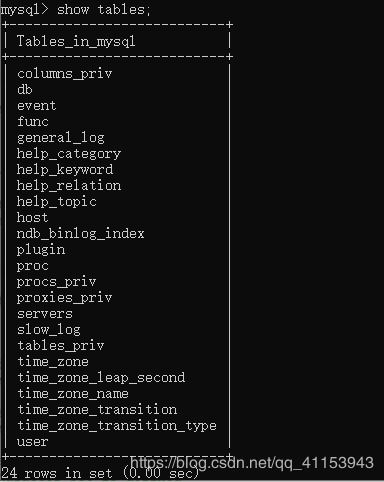Viewport: 384px width, 482px height.
Task: Click ndb_binlog_index in the list
Action: click(x=81, y=234)
